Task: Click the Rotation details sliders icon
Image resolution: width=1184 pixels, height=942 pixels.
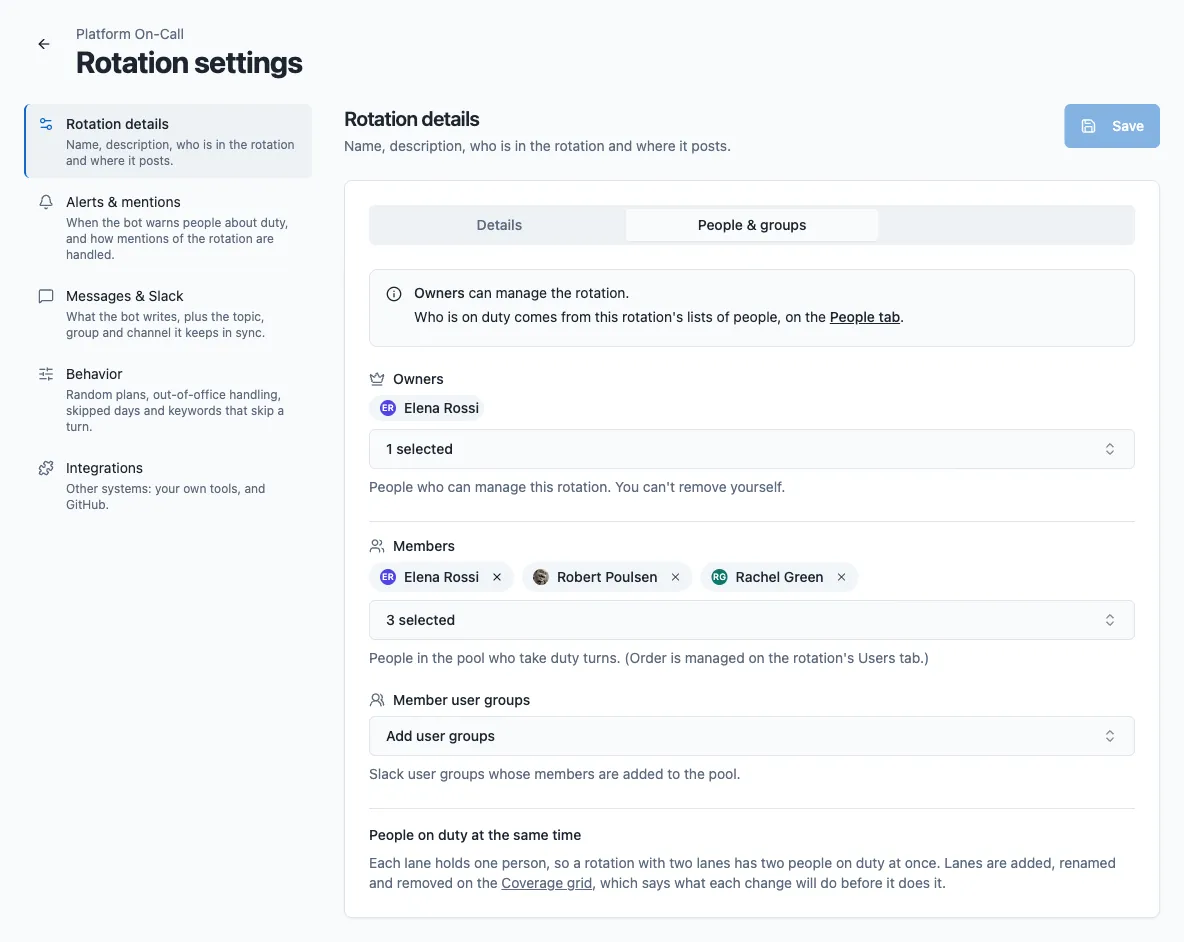Action: point(46,124)
